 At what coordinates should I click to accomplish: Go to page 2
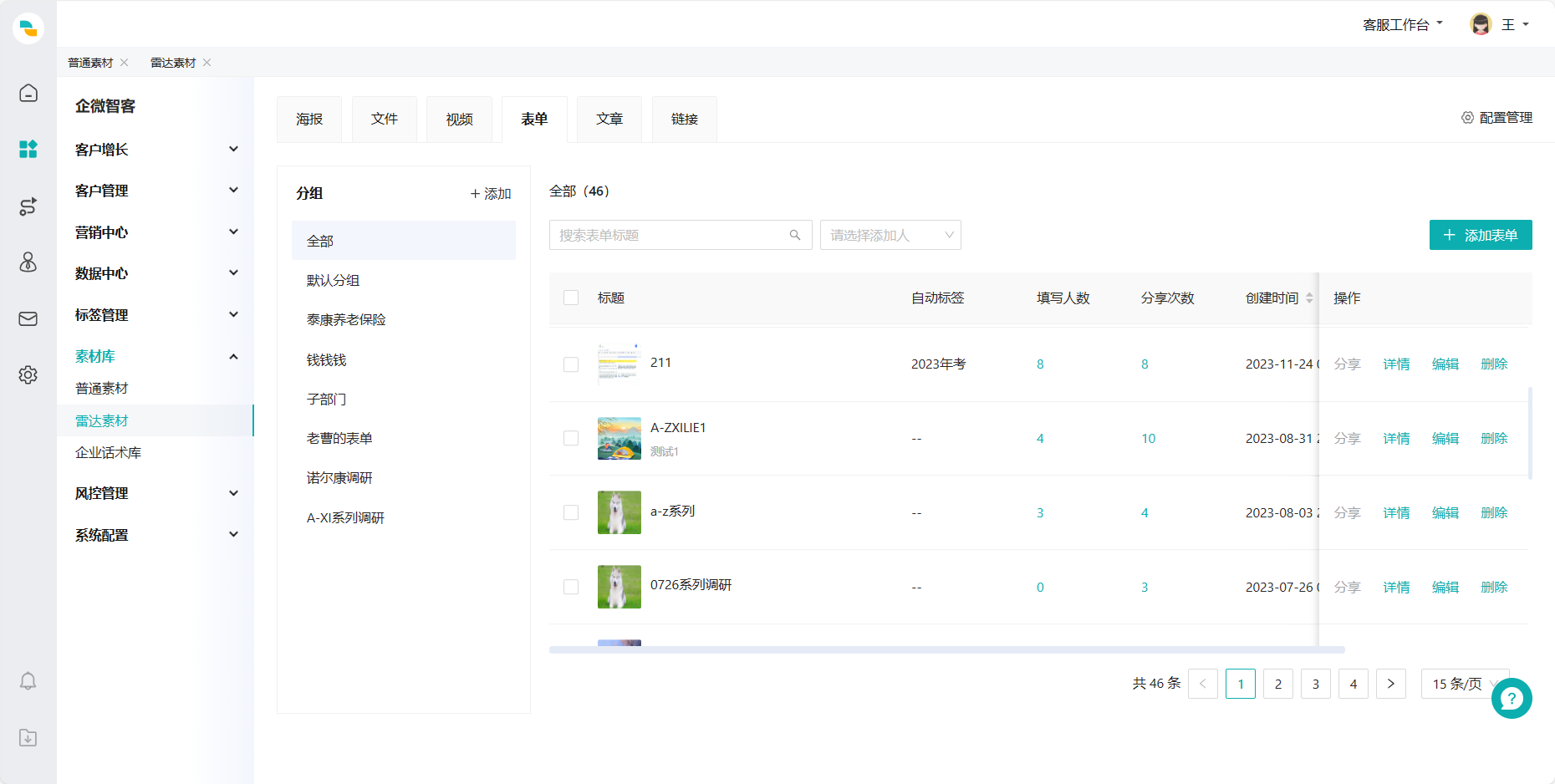point(1278,684)
